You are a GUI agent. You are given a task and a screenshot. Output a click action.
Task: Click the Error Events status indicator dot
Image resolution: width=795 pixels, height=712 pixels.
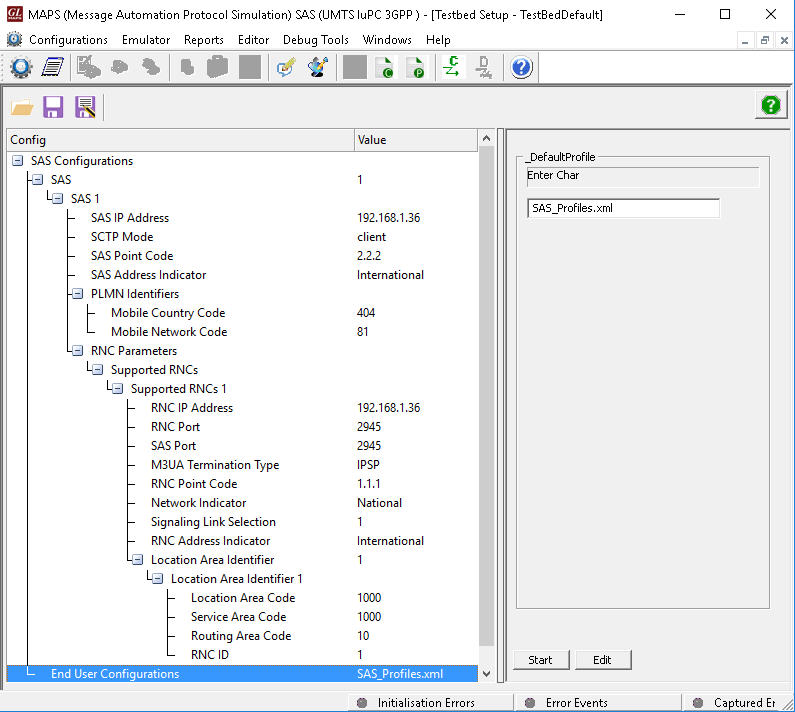(530, 702)
